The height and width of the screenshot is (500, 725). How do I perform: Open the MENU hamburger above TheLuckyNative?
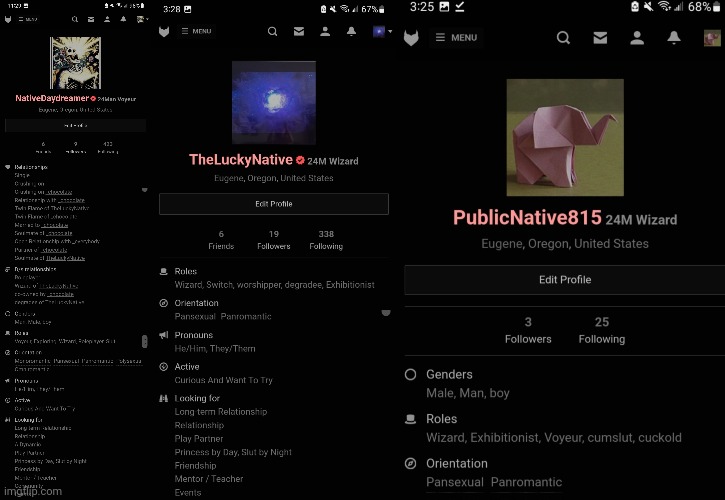pos(195,31)
